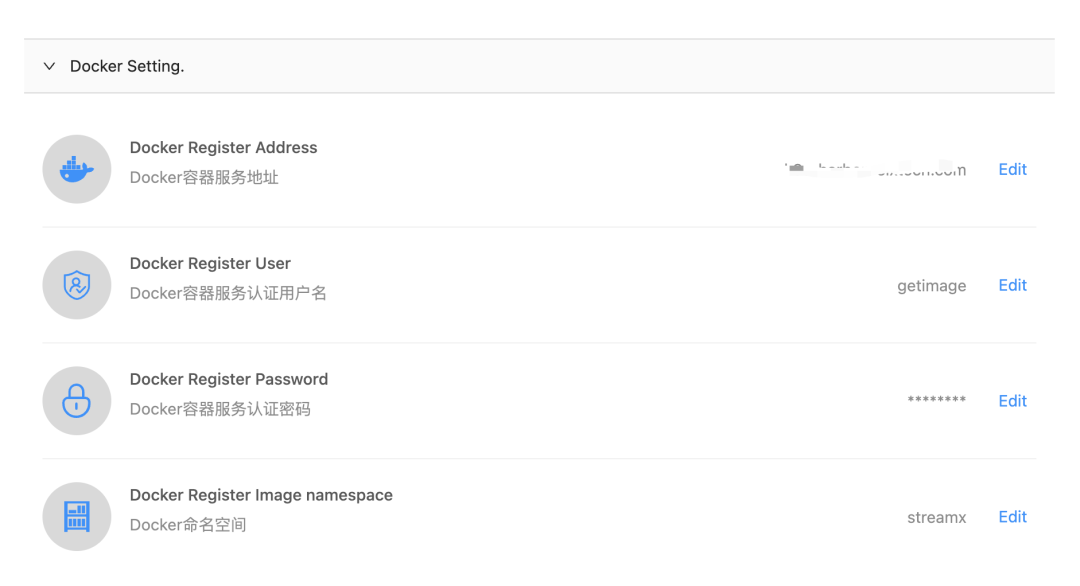Viewport: 1080px width, 586px height.
Task: Click the streamx namespace value
Action: [936, 517]
